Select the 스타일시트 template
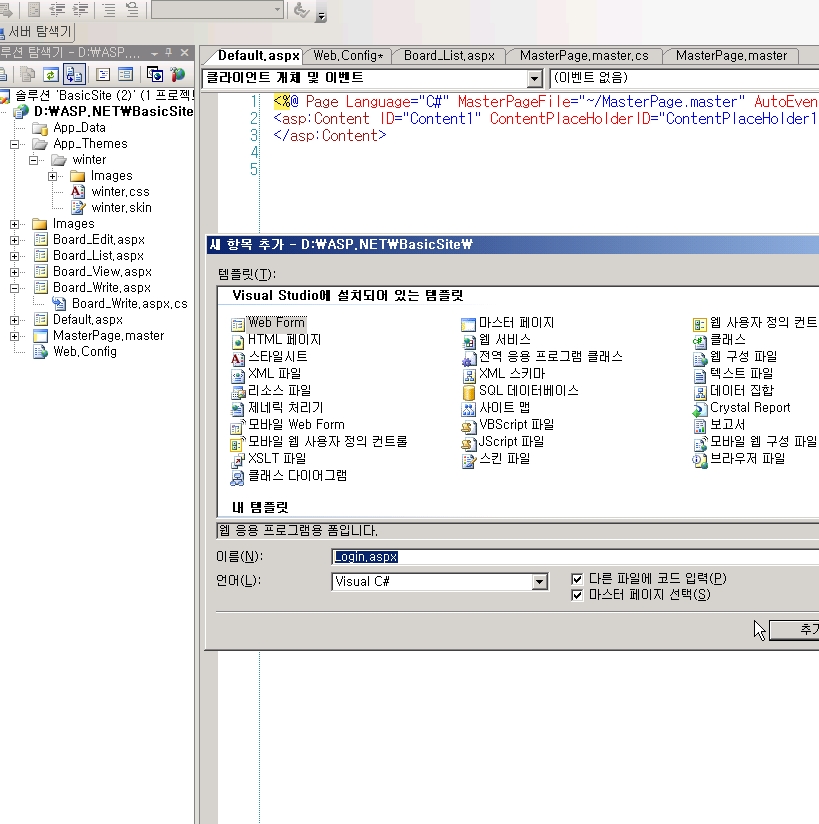Image resolution: width=819 pixels, height=824 pixels. pyautogui.click(x=269, y=357)
